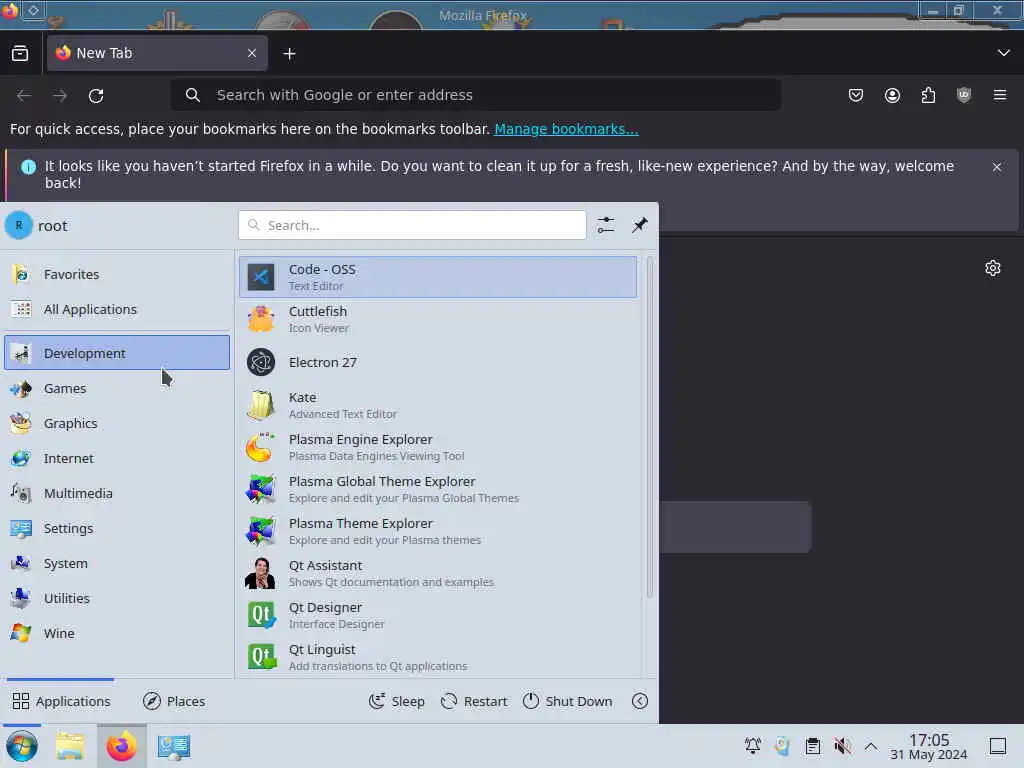Expand more session options arrow

(640, 701)
